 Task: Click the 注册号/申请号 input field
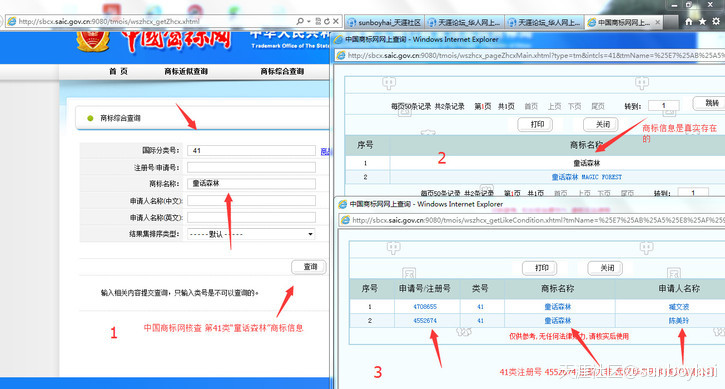(251, 167)
